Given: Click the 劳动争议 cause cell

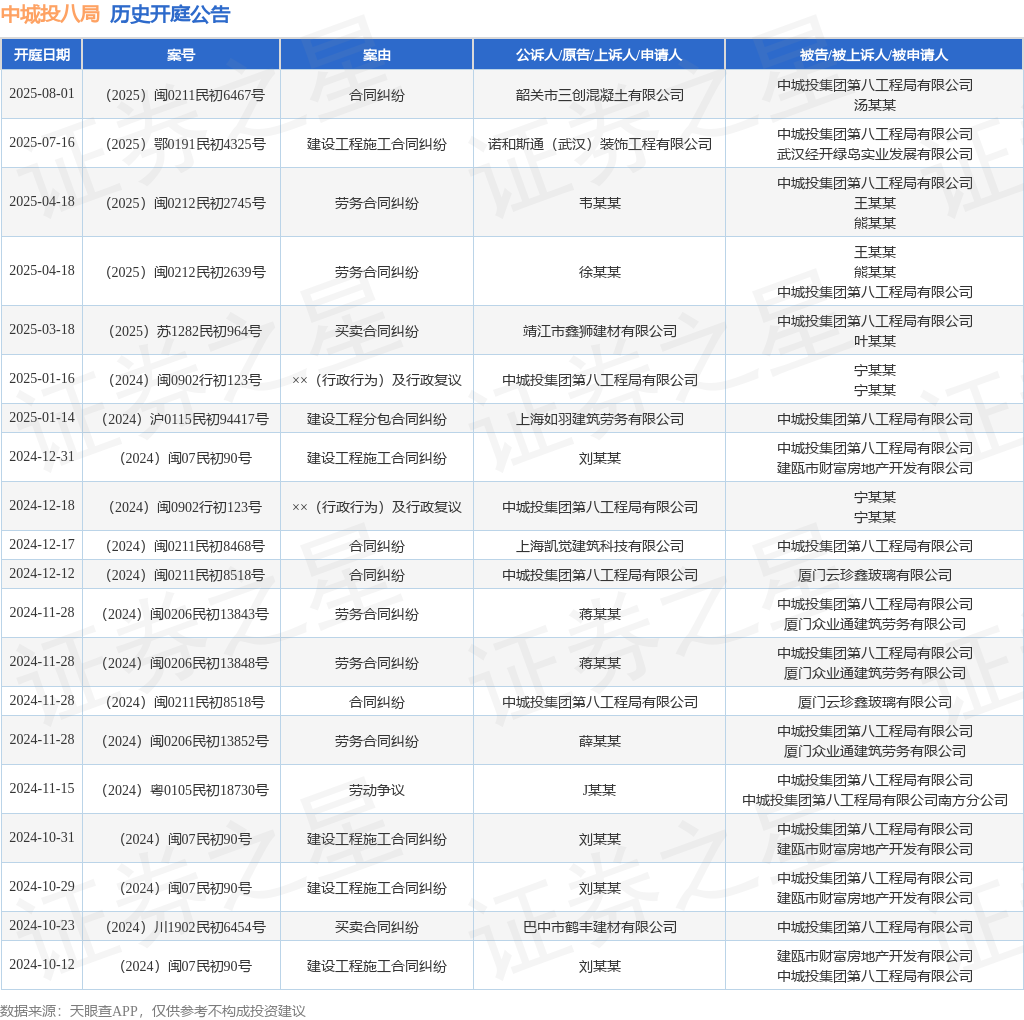Looking at the screenshot, I should click(377, 790).
